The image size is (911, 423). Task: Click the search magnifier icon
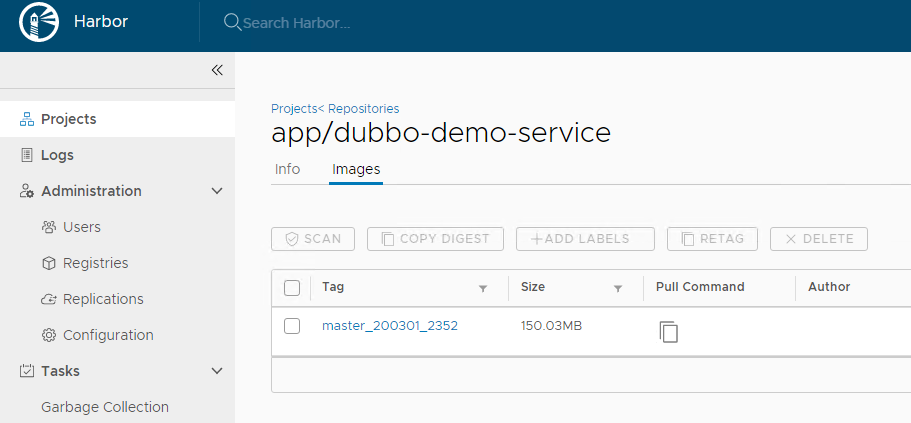232,22
